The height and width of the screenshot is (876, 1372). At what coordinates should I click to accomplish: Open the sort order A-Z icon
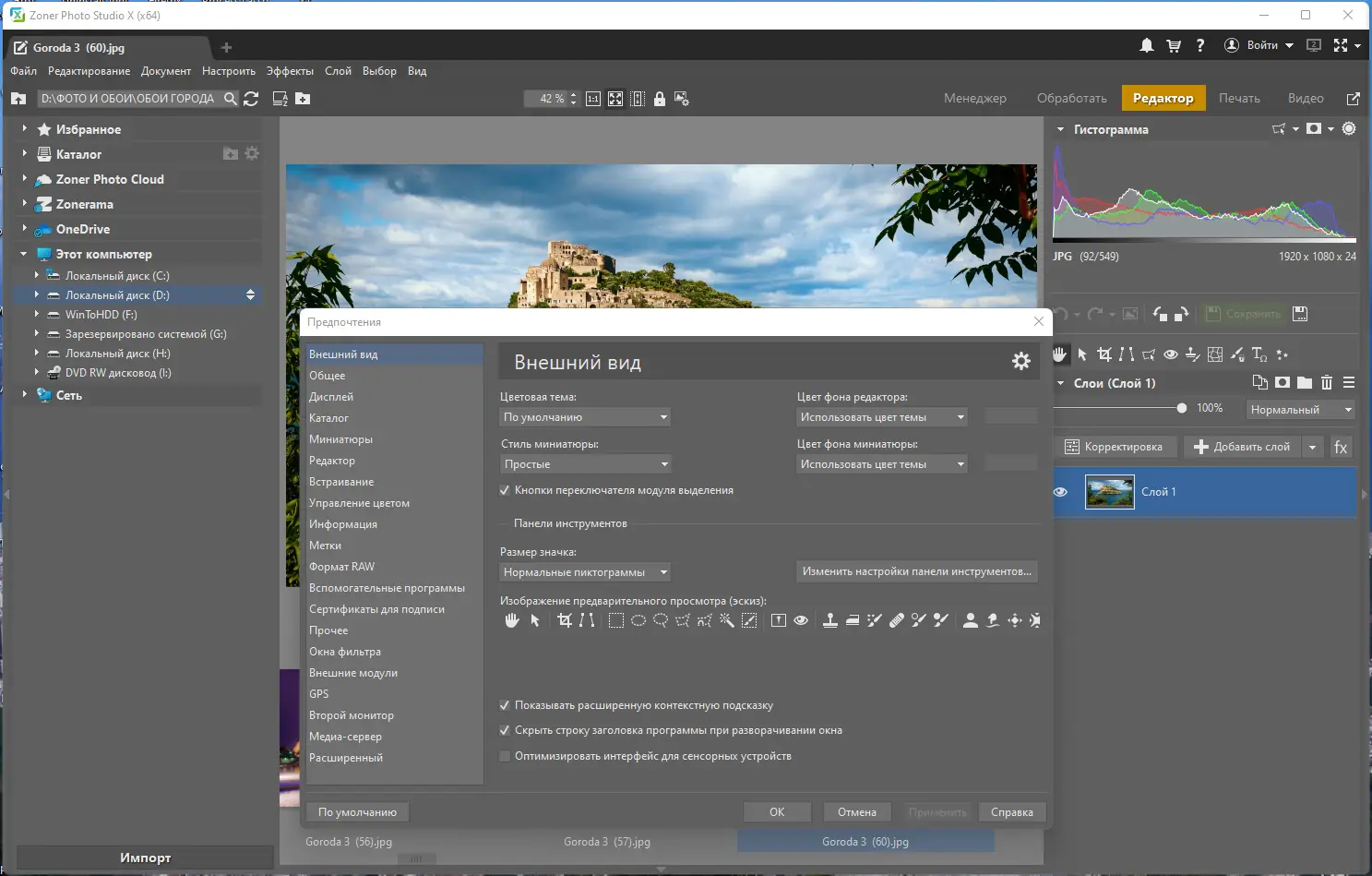pos(280,99)
